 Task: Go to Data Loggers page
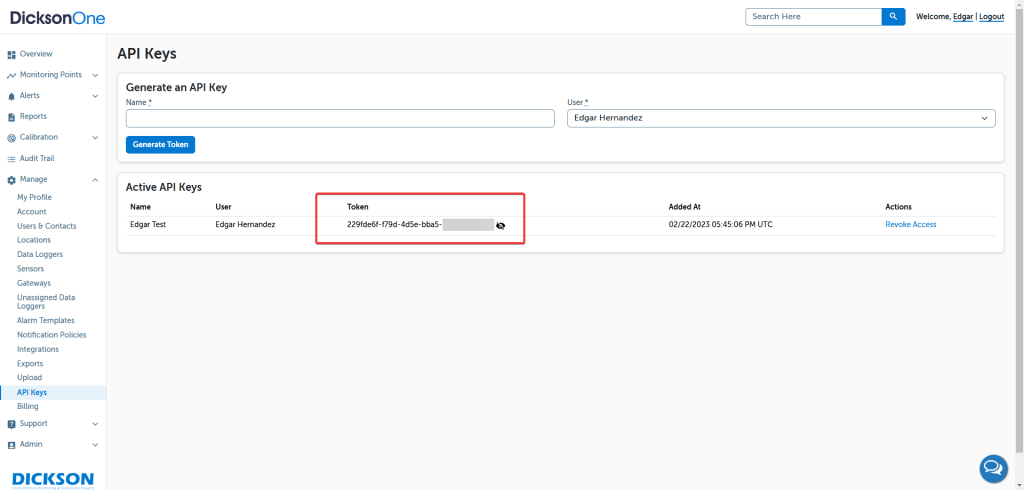39,255
